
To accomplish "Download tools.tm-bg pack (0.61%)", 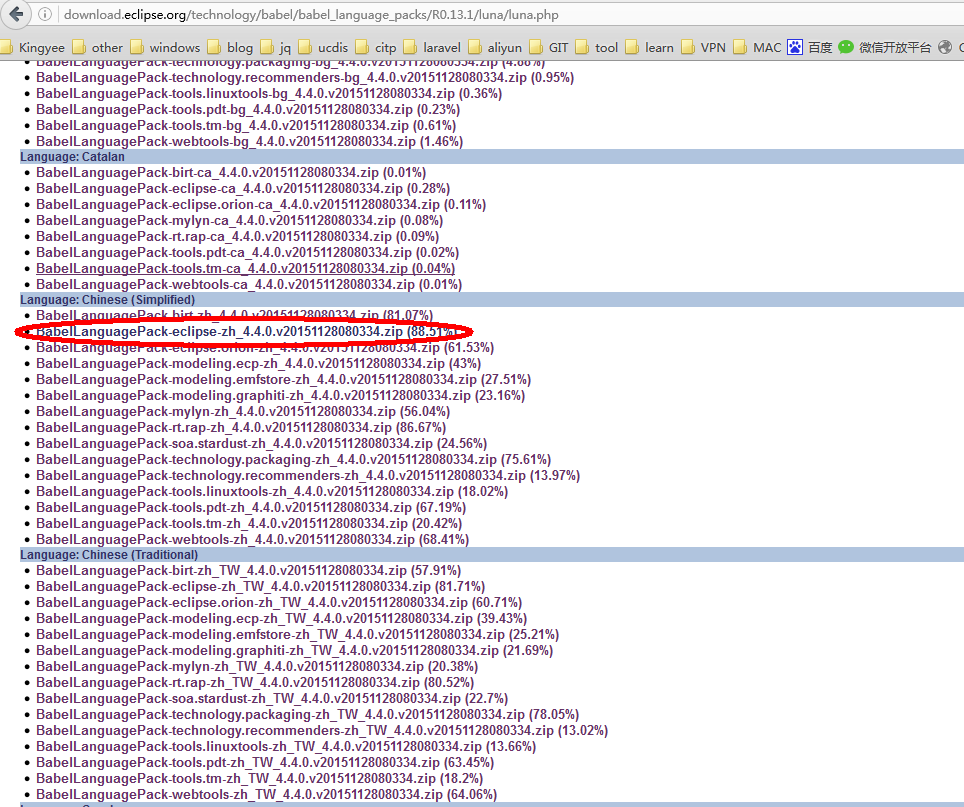I will [246, 125].
